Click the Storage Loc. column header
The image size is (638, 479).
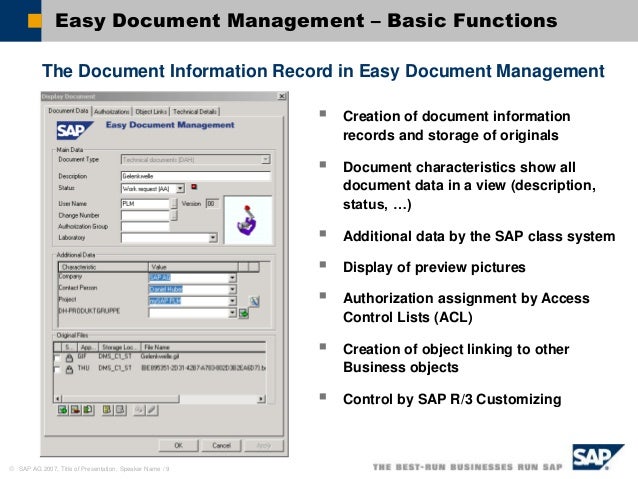(118, 347)
